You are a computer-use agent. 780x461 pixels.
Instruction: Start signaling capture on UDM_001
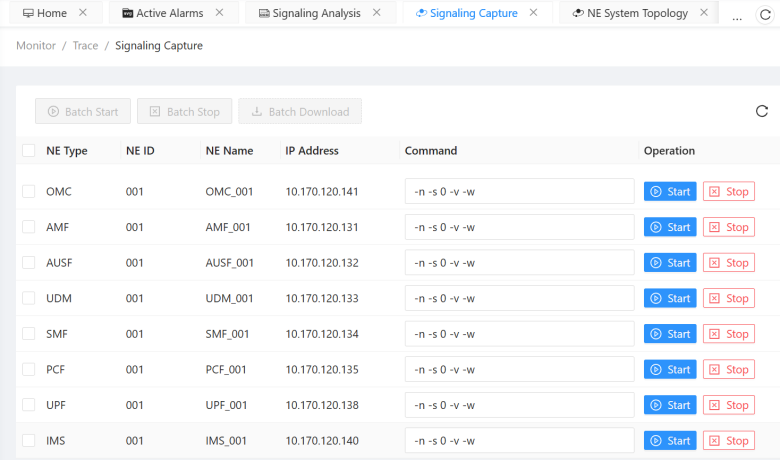coord(670,298)
